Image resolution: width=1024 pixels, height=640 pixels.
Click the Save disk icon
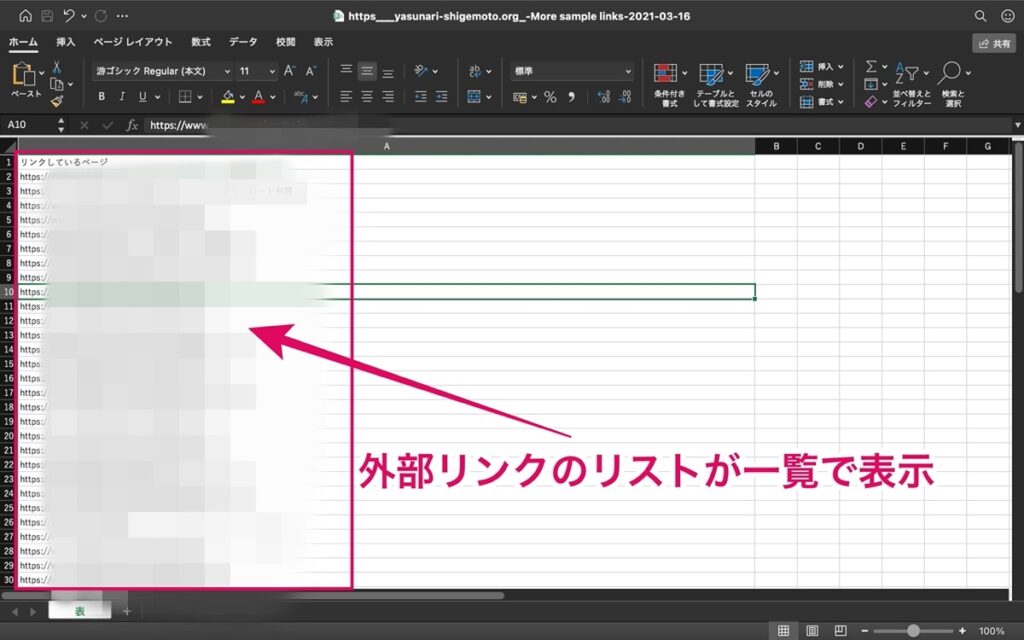click(x=47, y=16)
